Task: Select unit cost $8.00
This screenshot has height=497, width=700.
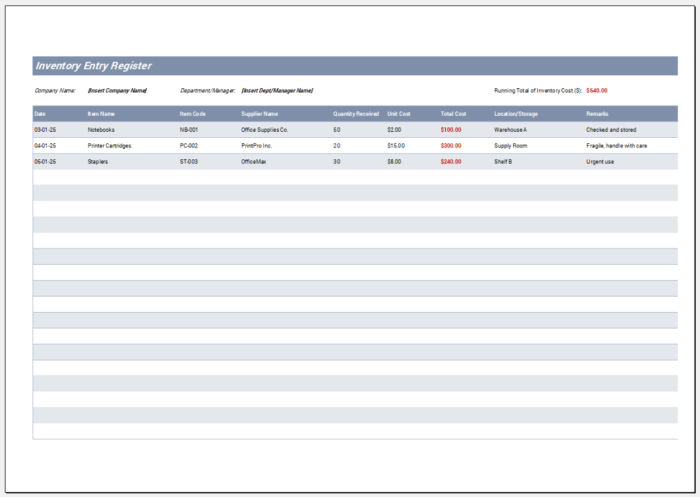Action: [x=394, y=162]
